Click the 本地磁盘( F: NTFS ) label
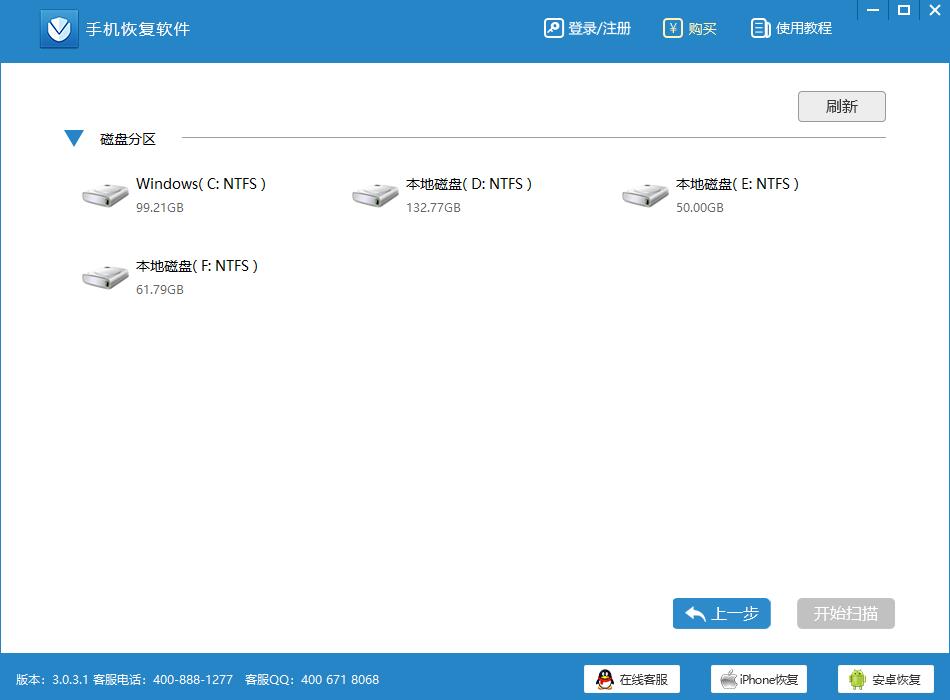 click(197, 266)
